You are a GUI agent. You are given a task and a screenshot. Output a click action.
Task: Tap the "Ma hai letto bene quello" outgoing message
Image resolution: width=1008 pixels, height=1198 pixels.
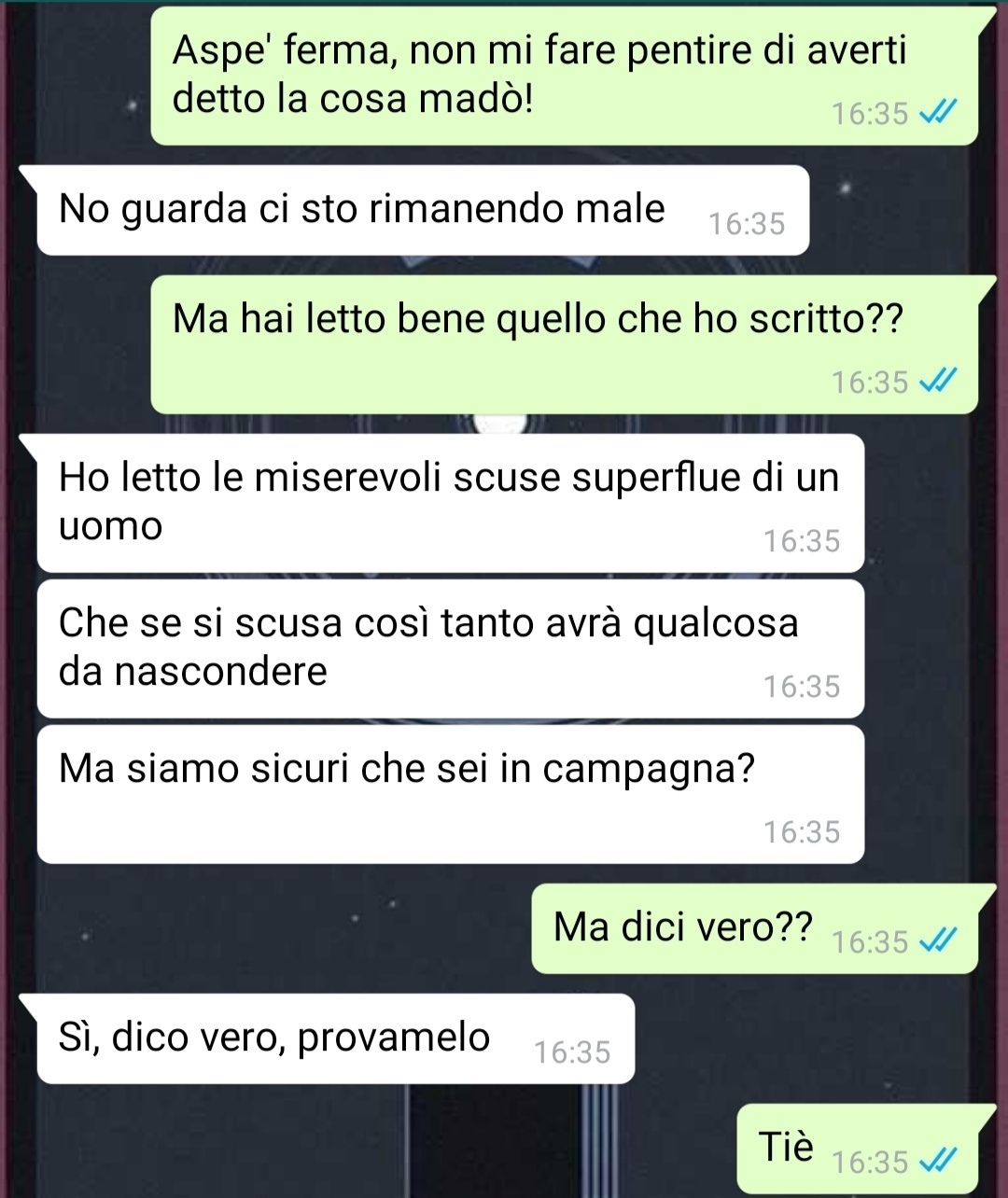pos(564,344)
